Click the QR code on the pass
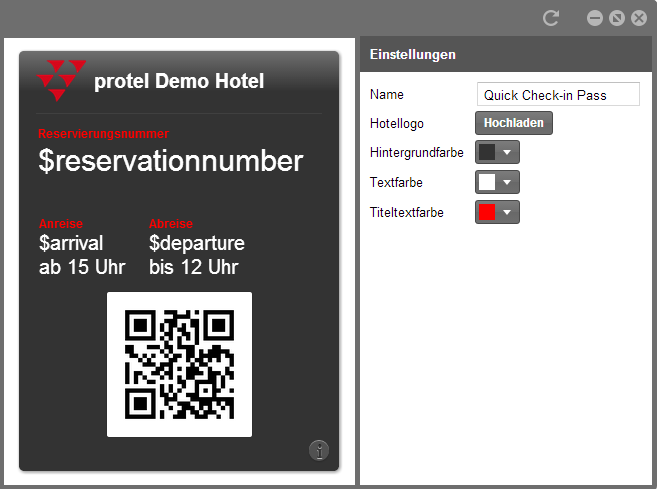657x489 pixels. tap(179, 364)
